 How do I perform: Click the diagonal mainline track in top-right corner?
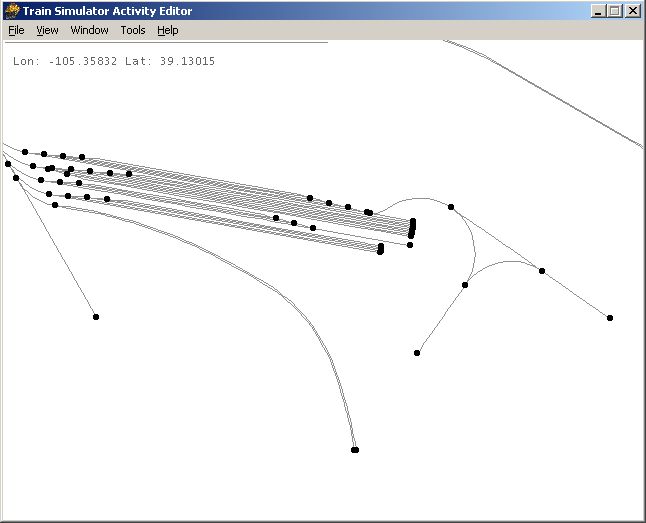tap(544, 93)
